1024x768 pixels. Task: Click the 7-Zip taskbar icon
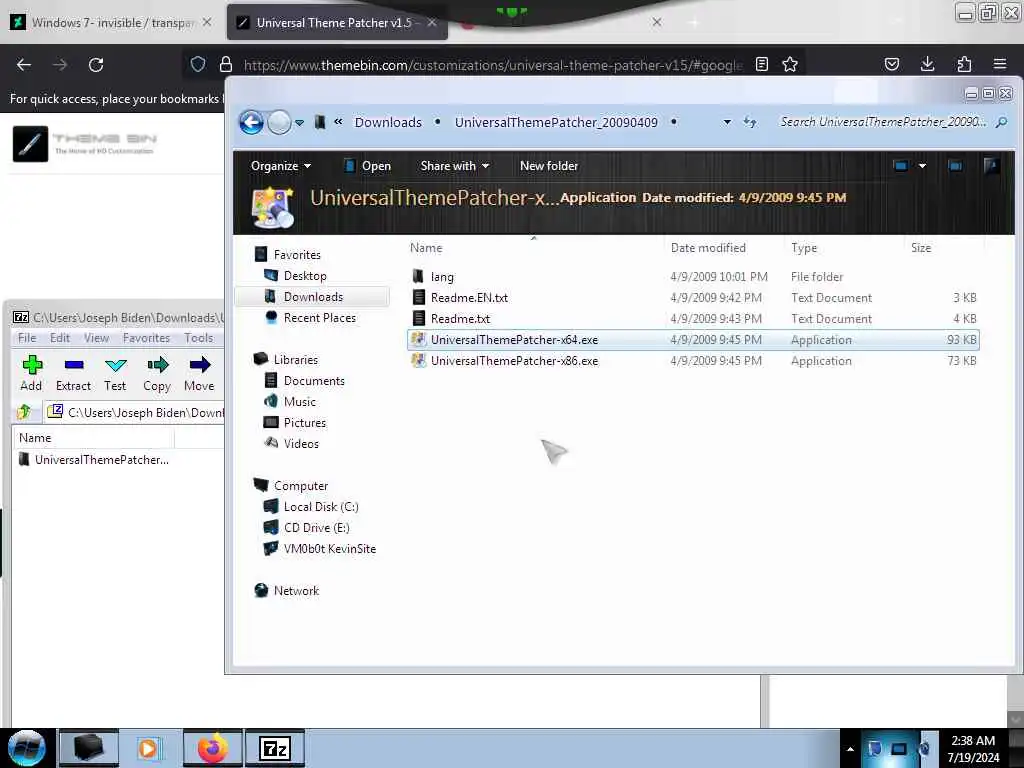275,748
